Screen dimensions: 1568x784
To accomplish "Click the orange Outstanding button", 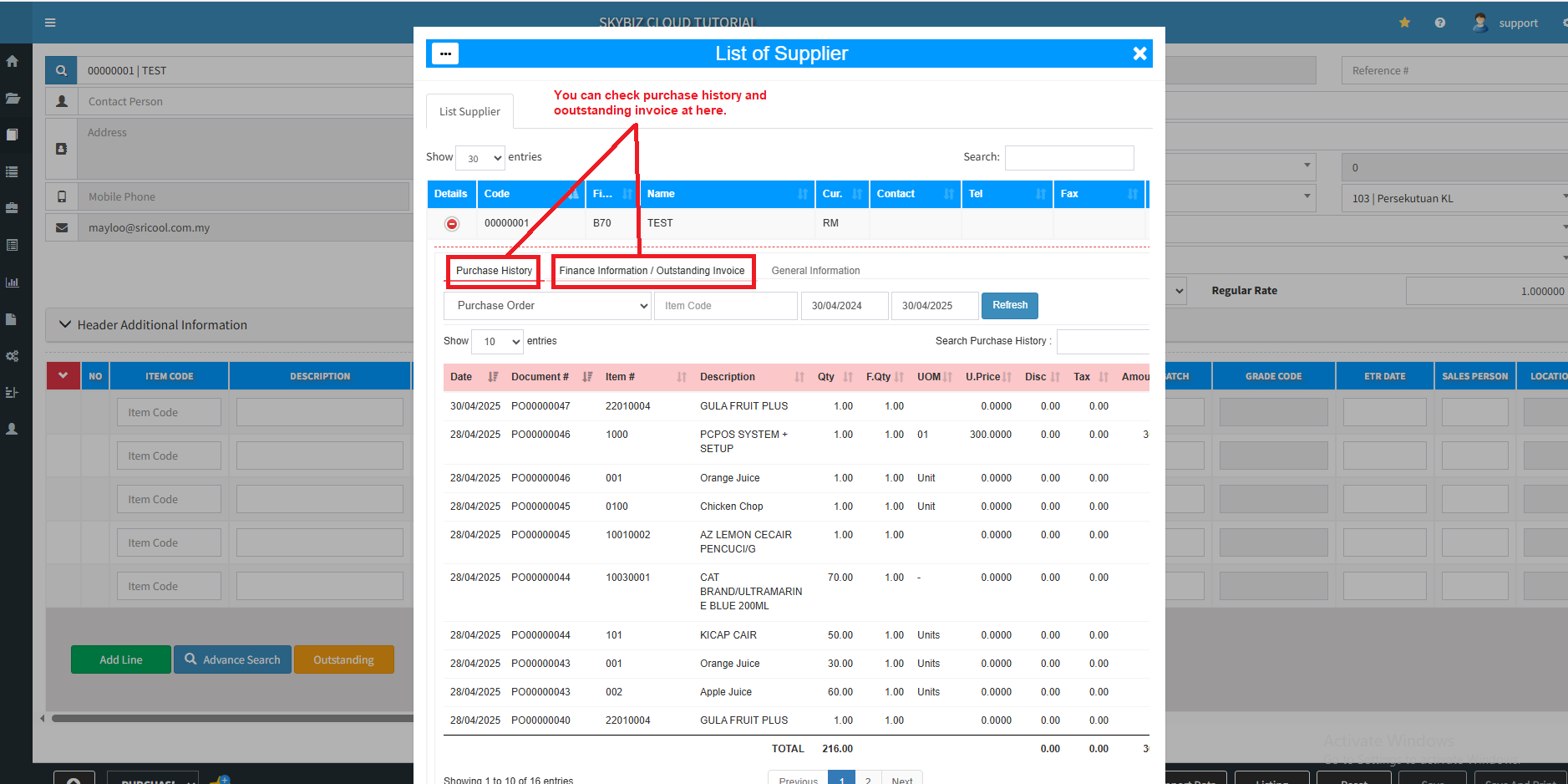I will click(x=343, y=659).
